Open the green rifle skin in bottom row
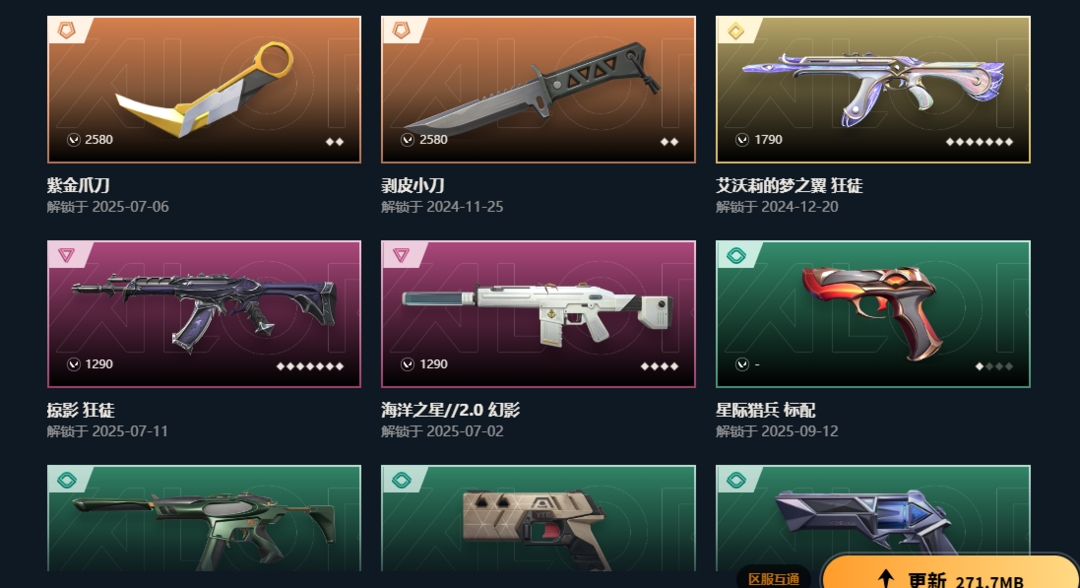 click(204, 518)
